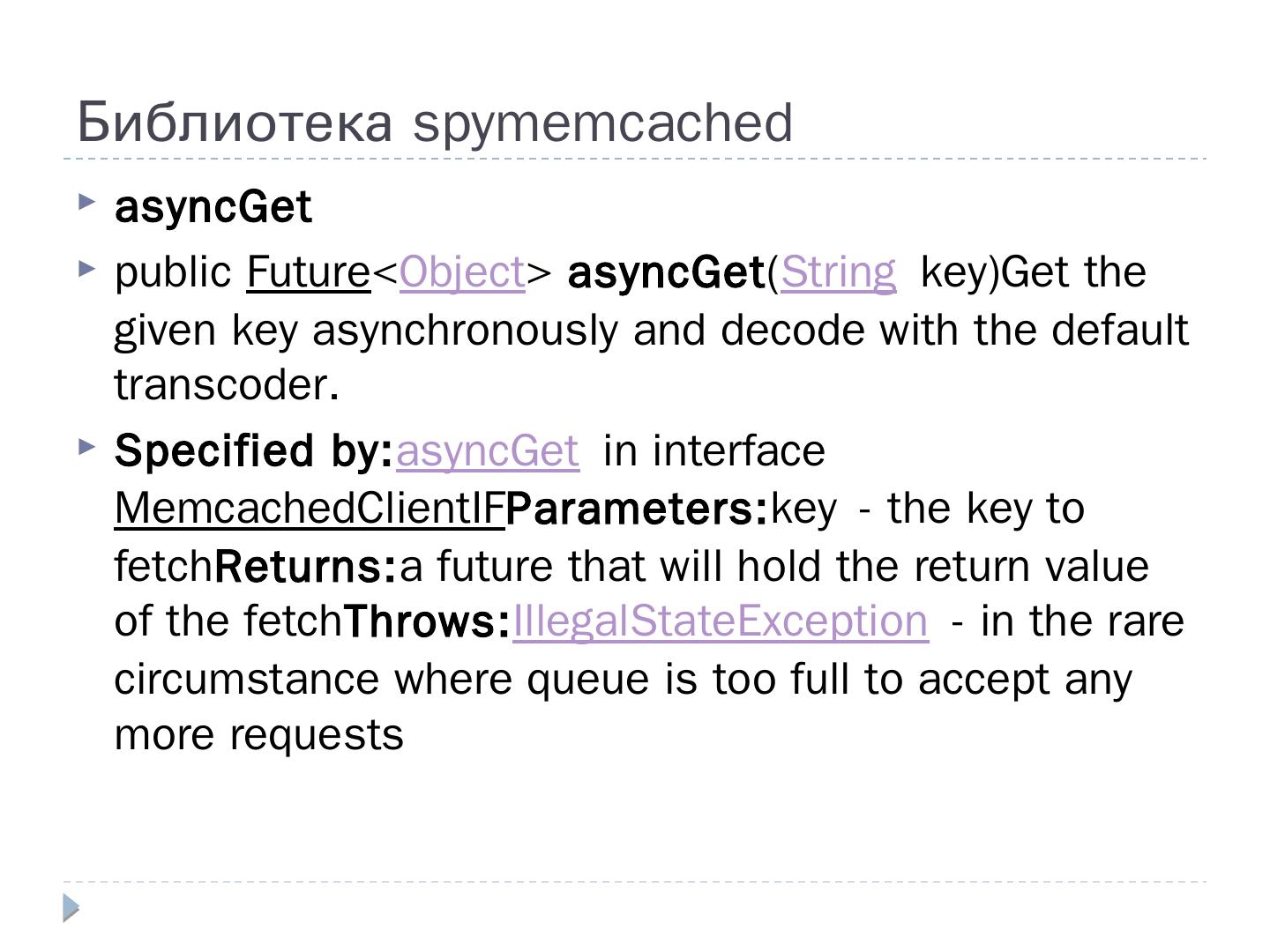Open the IllegalStateException link

(721, 621)
